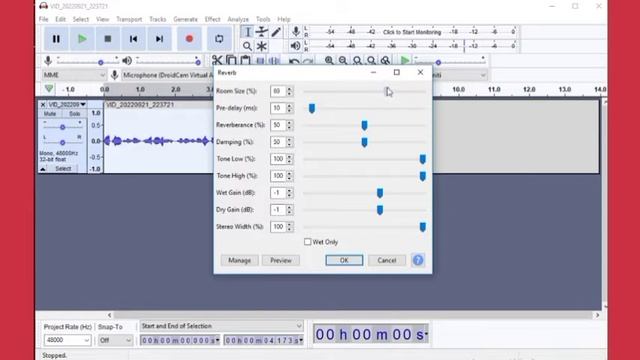
Task: Click the Fit Selection to Width icon
Action: (x=357, y=61)
